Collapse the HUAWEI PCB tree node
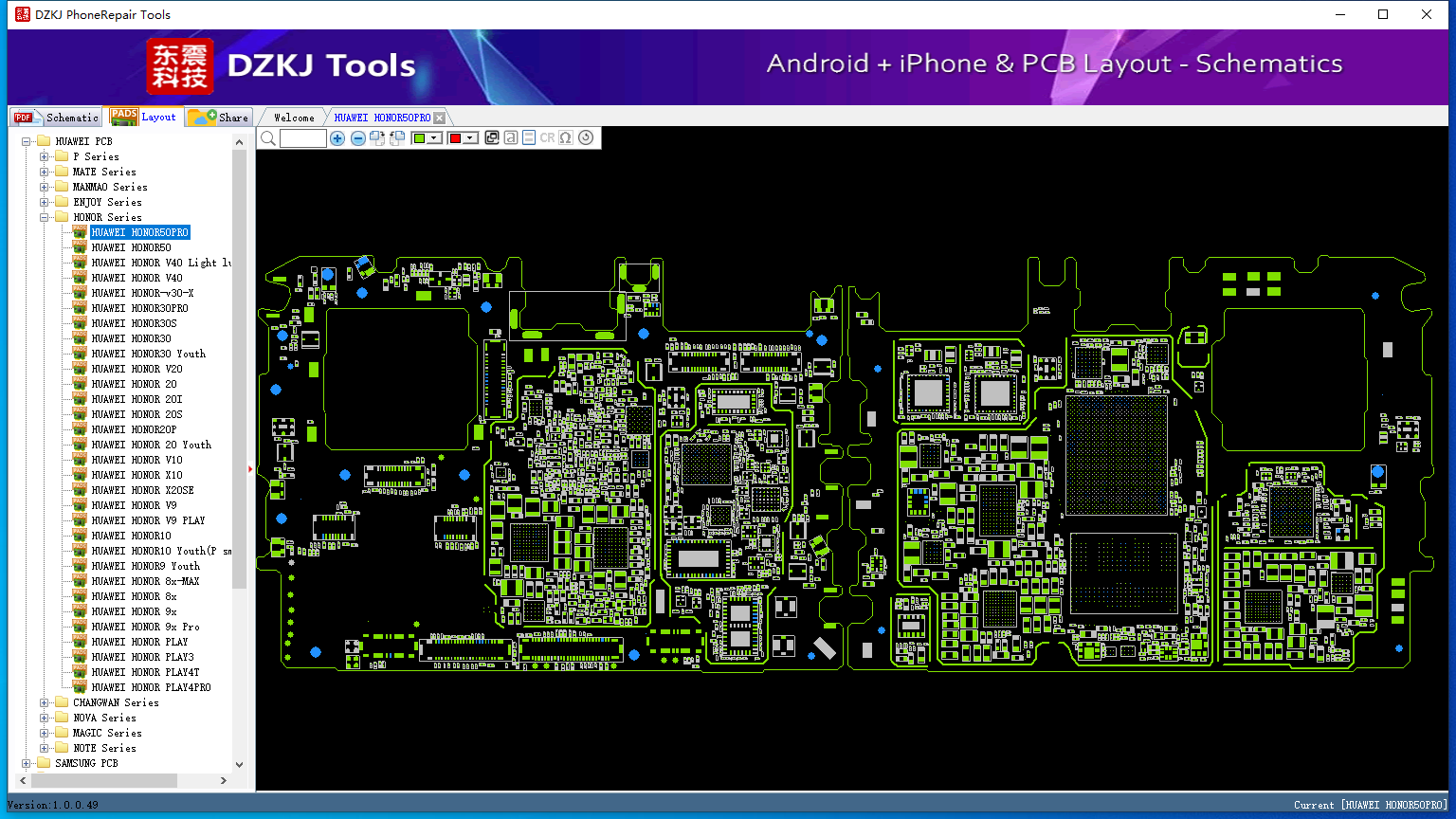Screen dimensions: 1456x819 pyautogui.click(x=26, y=141)
